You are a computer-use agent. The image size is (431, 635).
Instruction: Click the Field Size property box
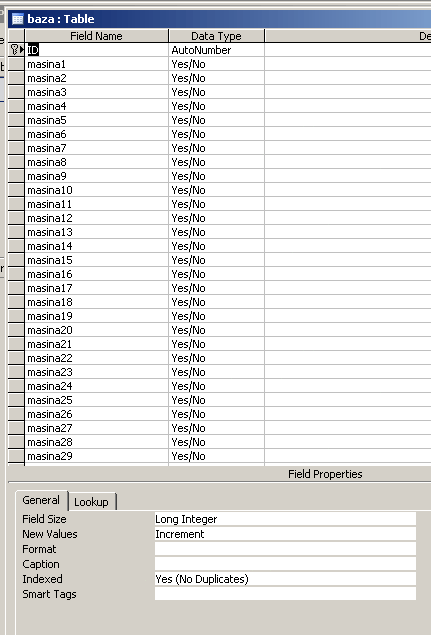pos(285,519)
